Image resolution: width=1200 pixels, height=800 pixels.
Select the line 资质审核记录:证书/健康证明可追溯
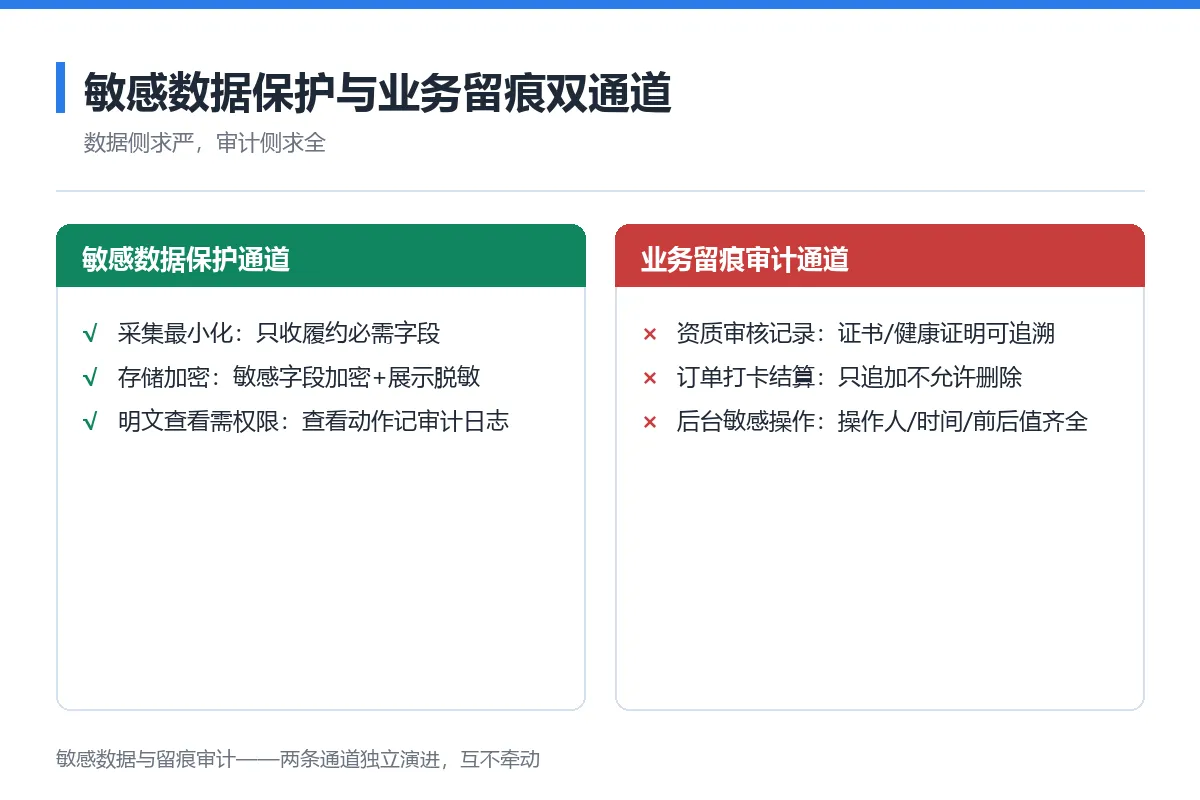[865, 333]
